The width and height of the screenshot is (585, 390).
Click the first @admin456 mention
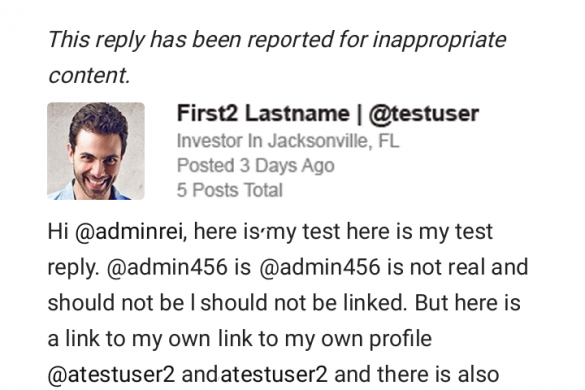(167, 267)
